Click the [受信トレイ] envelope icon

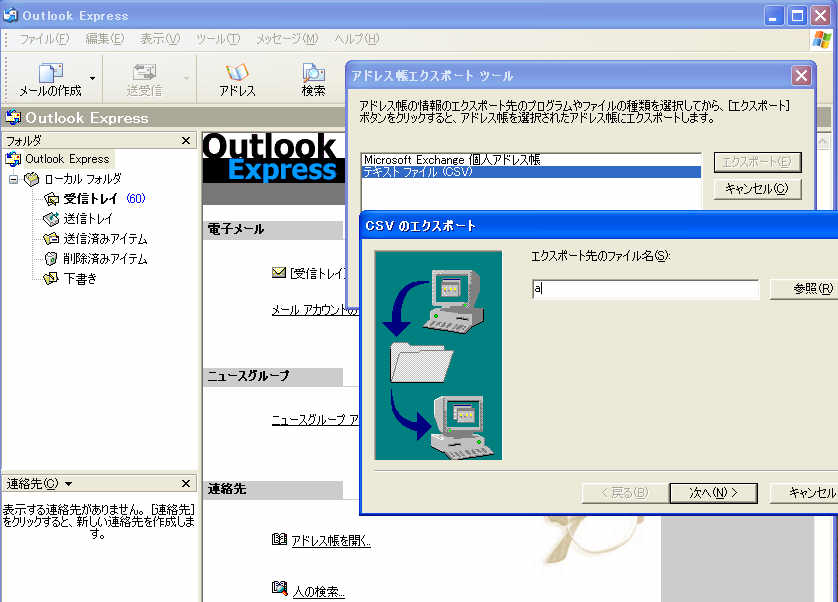(x=278, y=273)
